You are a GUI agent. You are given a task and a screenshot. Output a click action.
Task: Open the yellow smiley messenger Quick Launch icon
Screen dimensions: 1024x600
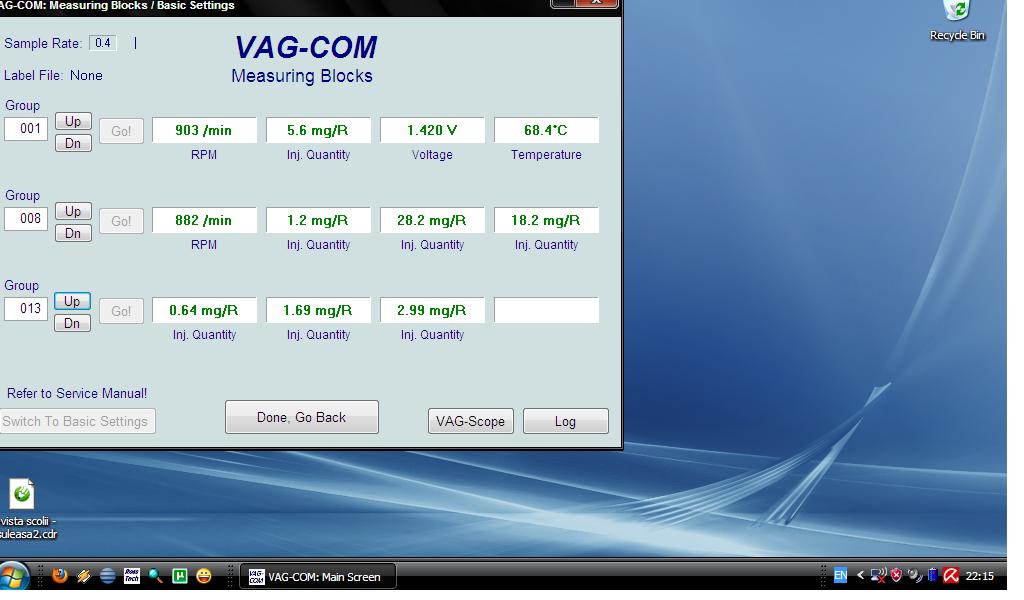204,576
